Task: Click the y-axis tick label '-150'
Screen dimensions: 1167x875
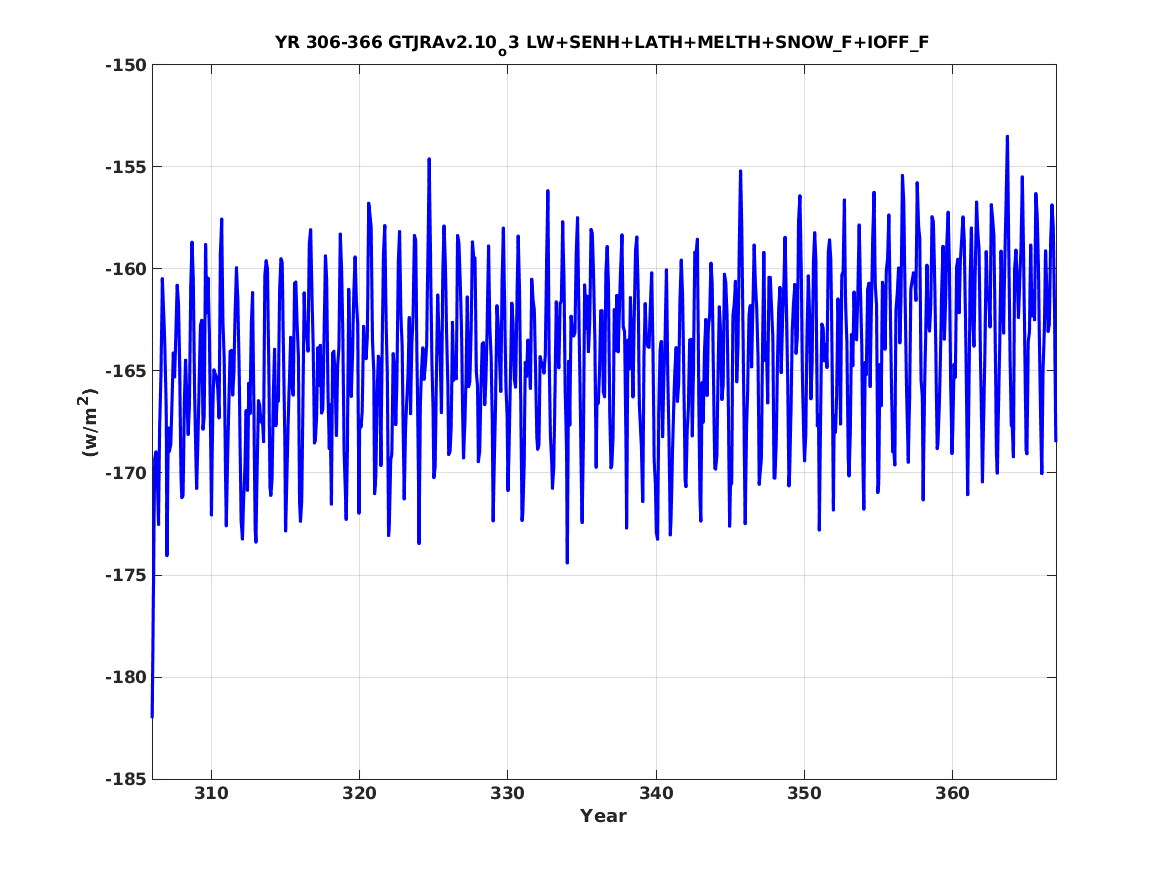Action: (x=126, y=65)
